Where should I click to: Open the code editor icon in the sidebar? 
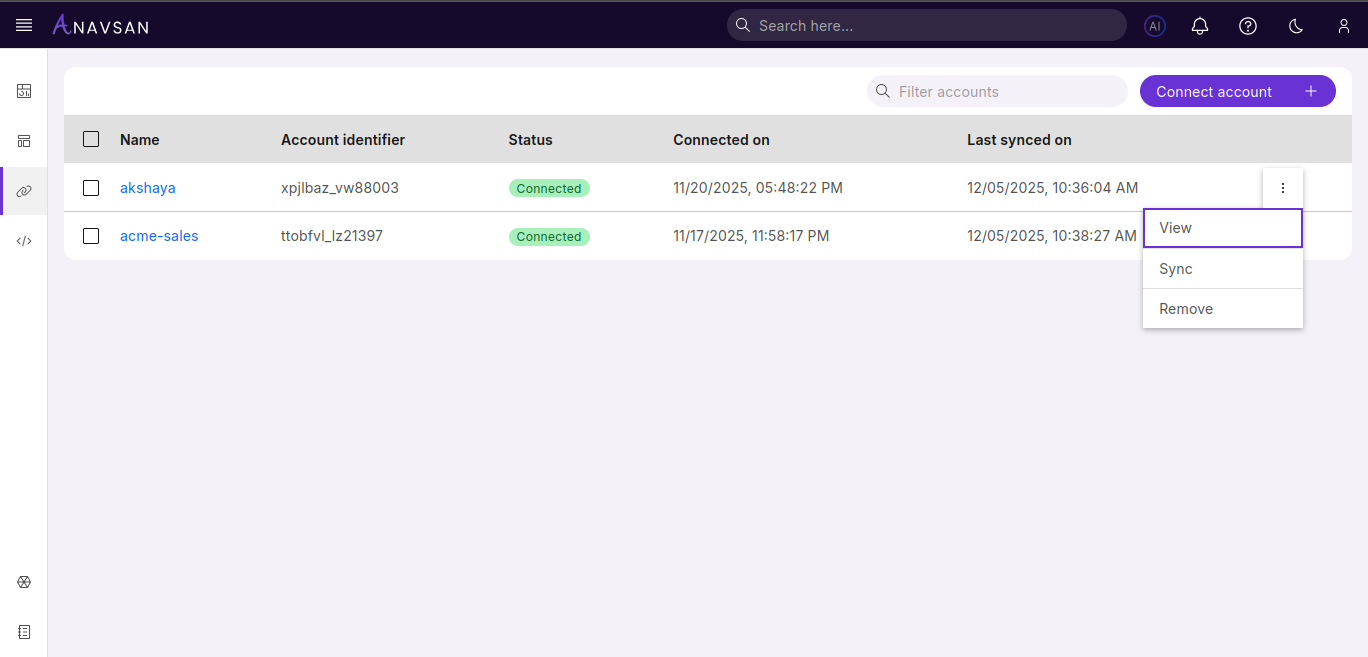tap(24, 240)
